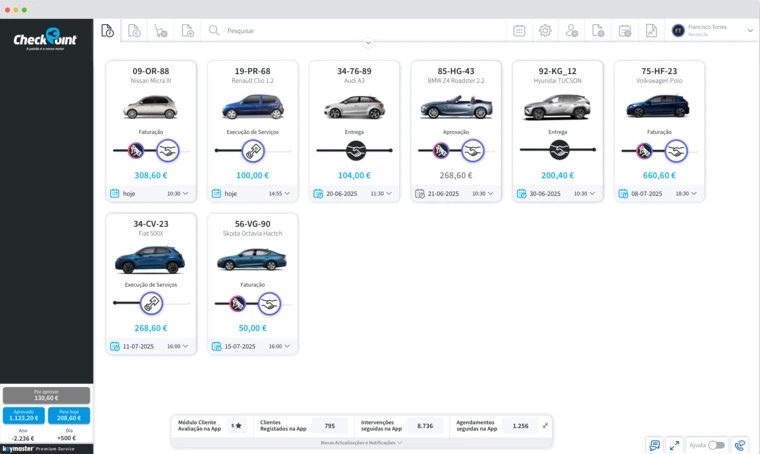Expand the Francisco Torres user dropdown
This screenshot has width=760, height=454.
(x=750, y=31)
